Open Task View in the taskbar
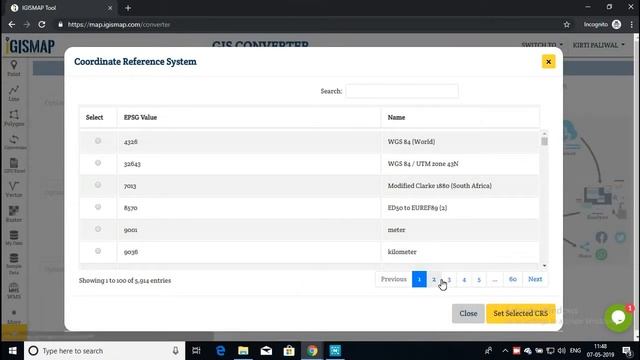Viewport: 640px width, 360px height. [x=196, y=351]
